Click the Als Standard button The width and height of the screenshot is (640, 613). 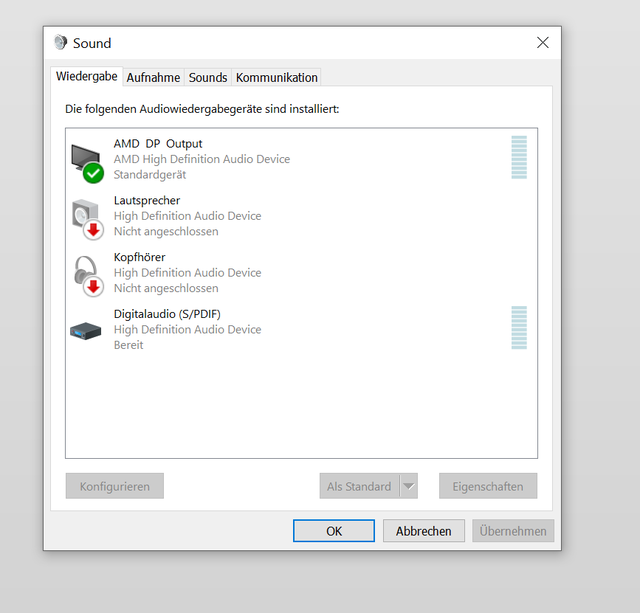click(x=359, y=487)
